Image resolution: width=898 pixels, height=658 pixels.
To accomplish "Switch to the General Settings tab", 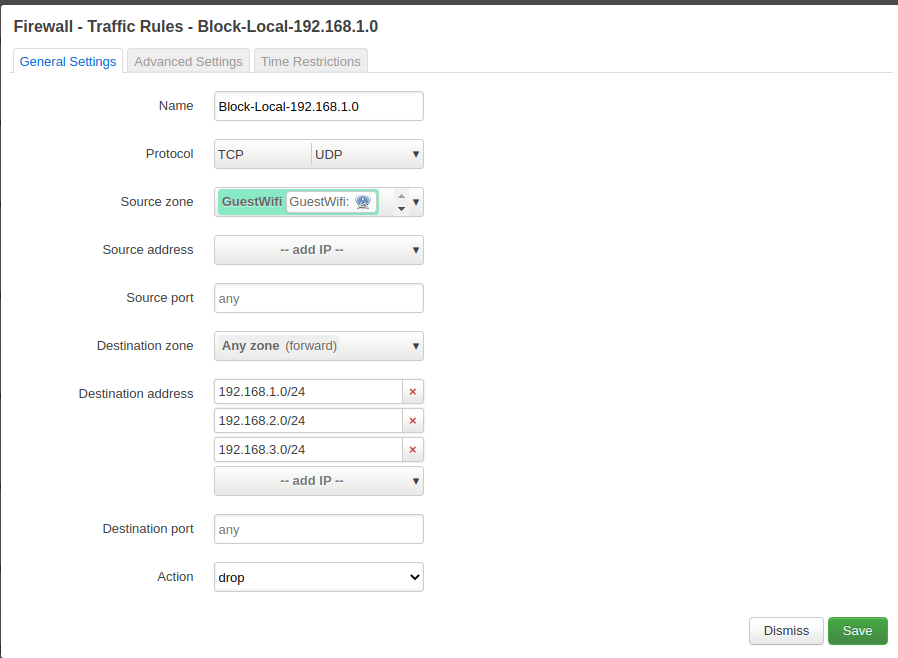I will click(x=68, y=61).
